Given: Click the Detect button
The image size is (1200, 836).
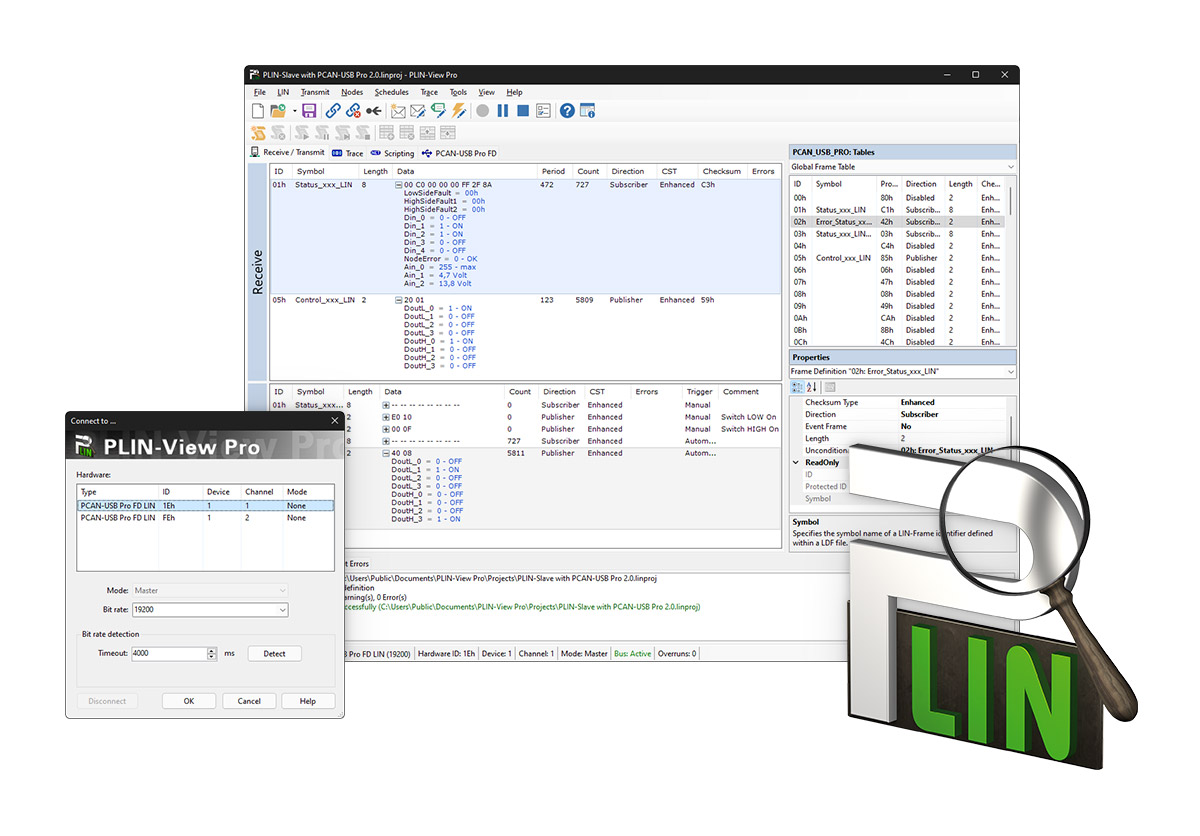Looking at the screenshot, I should (274, 654).
